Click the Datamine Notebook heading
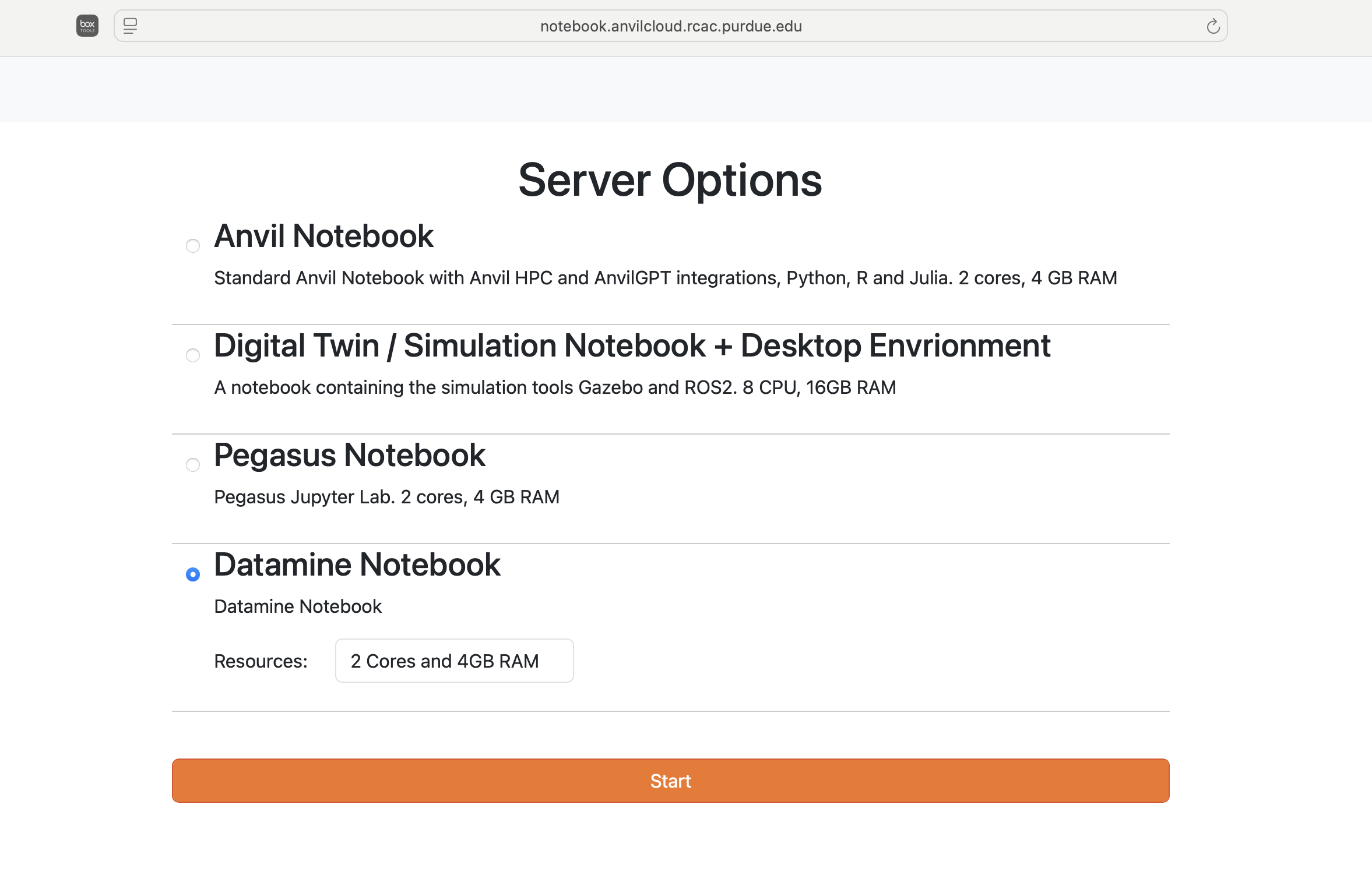The height and width of the screenshot is (896, 1372). 357,564
